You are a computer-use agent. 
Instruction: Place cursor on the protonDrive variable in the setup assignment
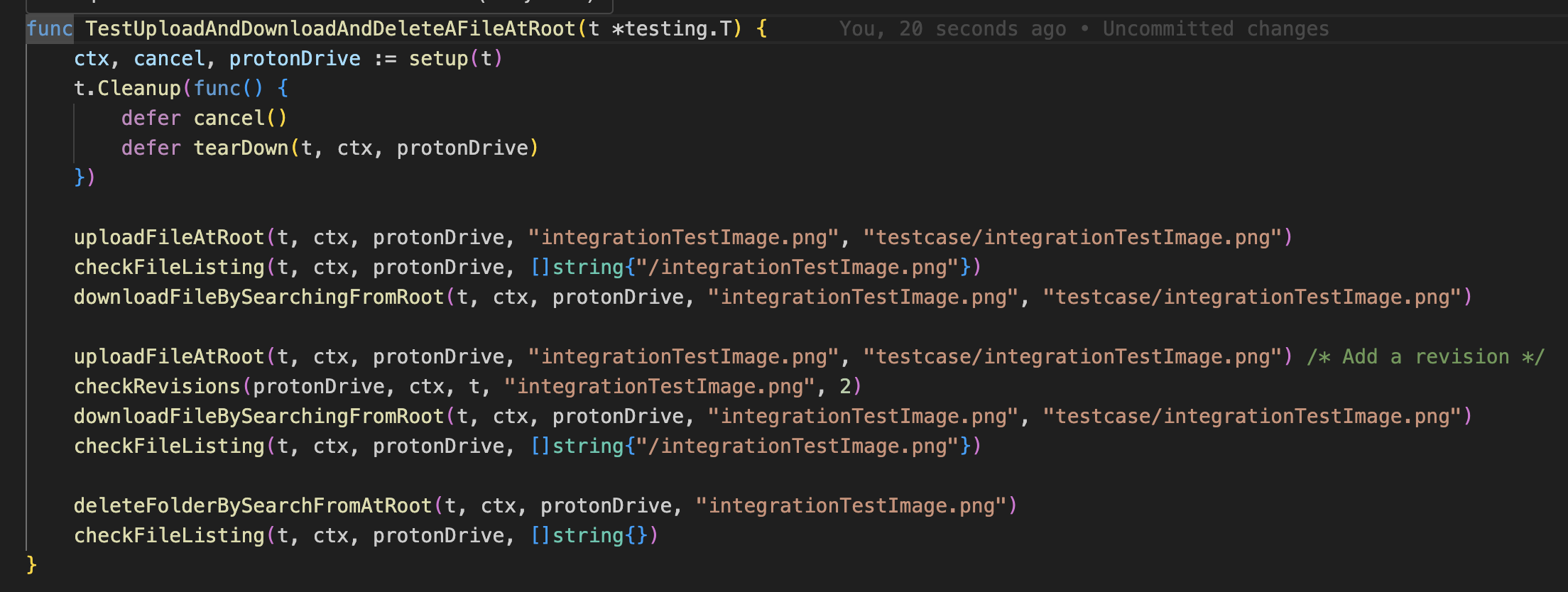[x=294, y=59]
